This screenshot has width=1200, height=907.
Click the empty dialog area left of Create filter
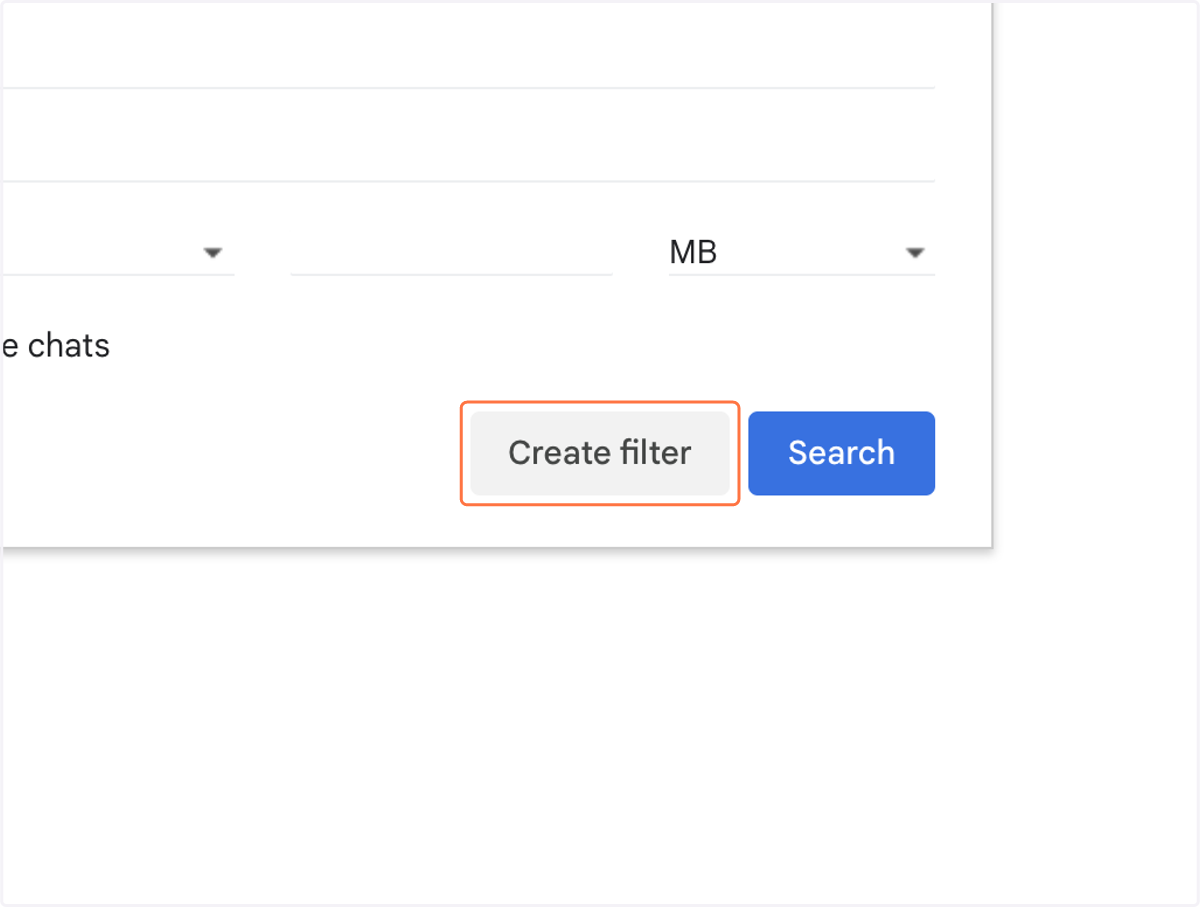230,453
